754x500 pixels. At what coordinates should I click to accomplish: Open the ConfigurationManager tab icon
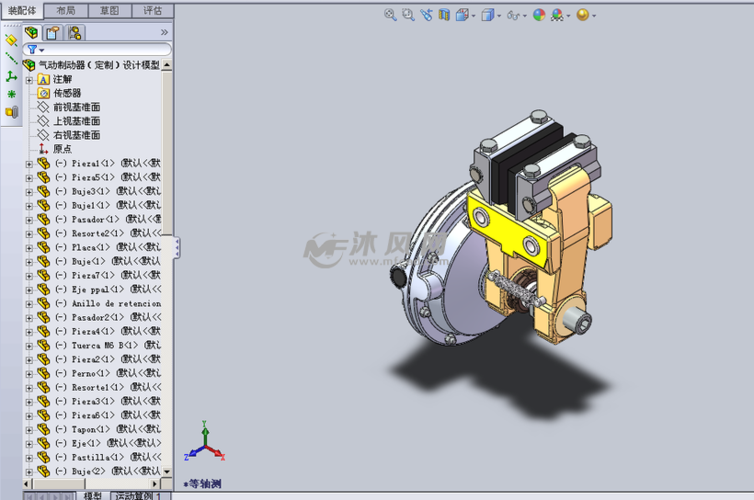pos(75,33)
